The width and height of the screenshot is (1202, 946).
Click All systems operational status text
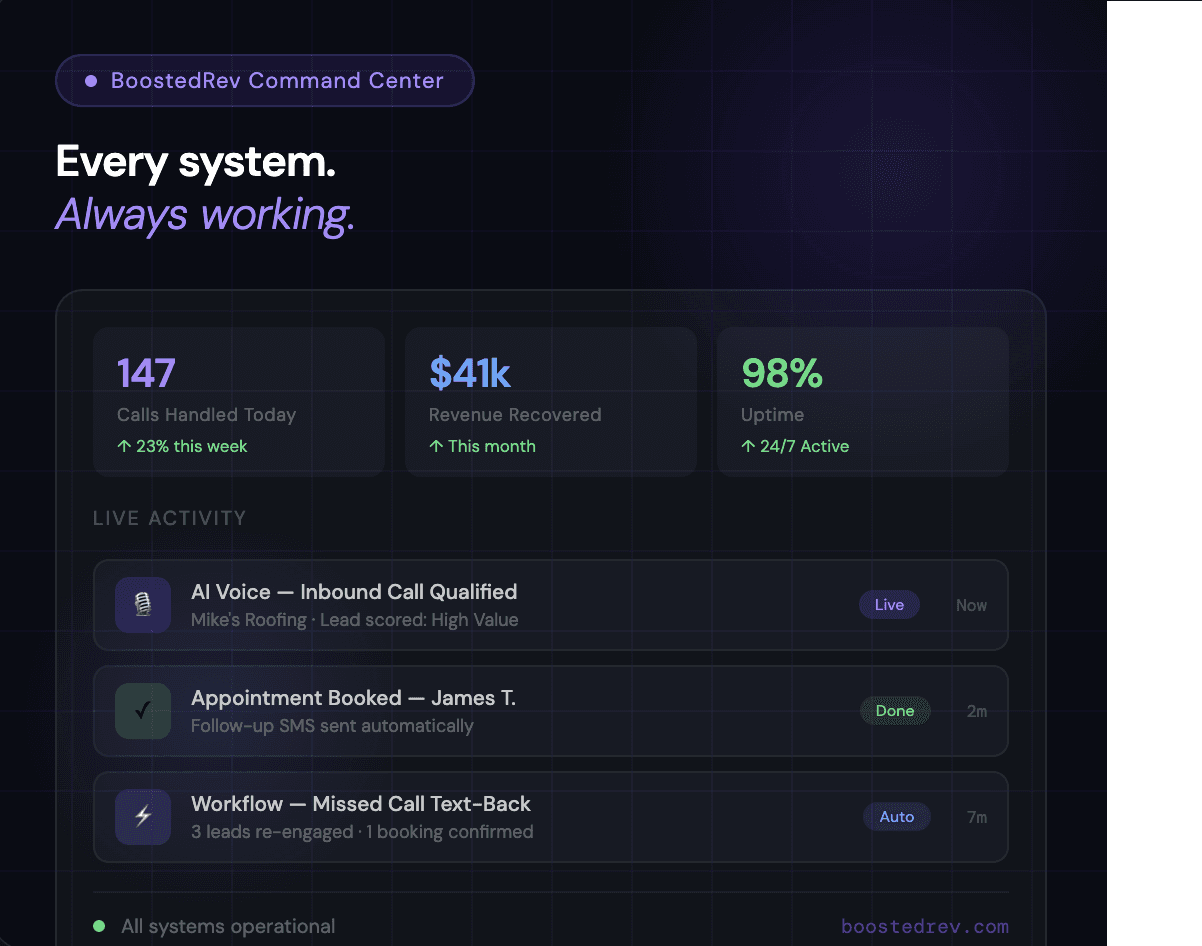(228, 927)
